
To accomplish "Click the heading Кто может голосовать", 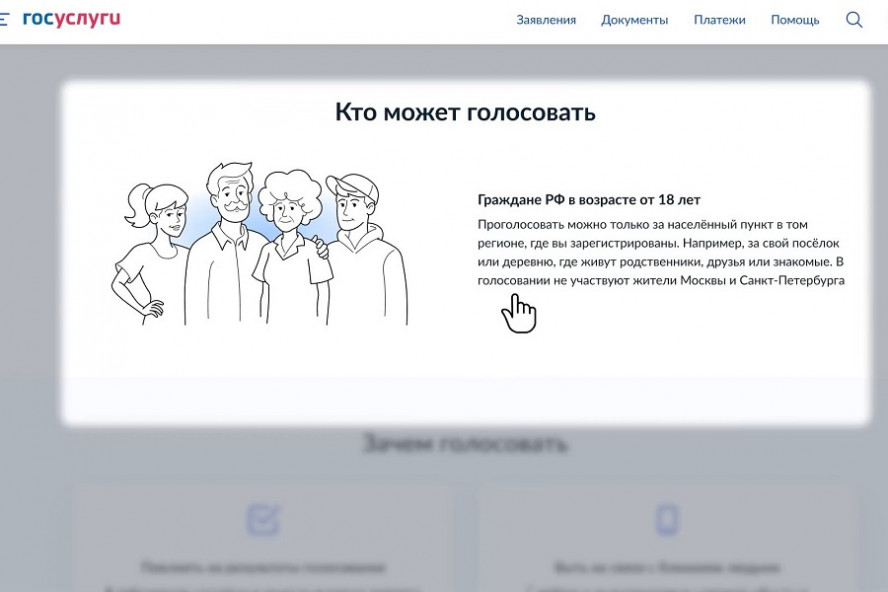I will tap(465, 112).
